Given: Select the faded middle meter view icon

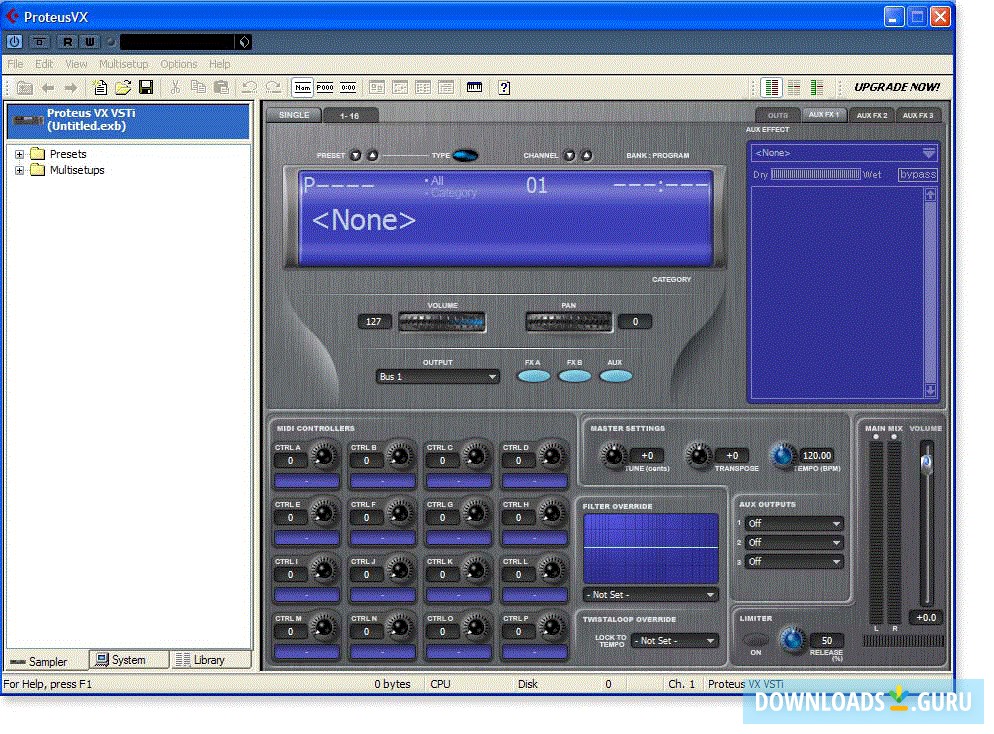Looking at the screenshot, I should click(794, 87).
